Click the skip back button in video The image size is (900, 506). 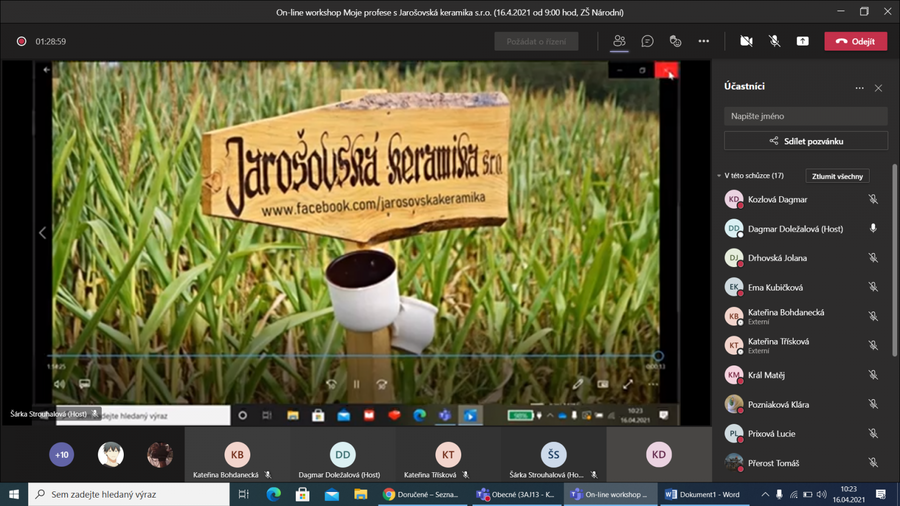tap(331, 384)
